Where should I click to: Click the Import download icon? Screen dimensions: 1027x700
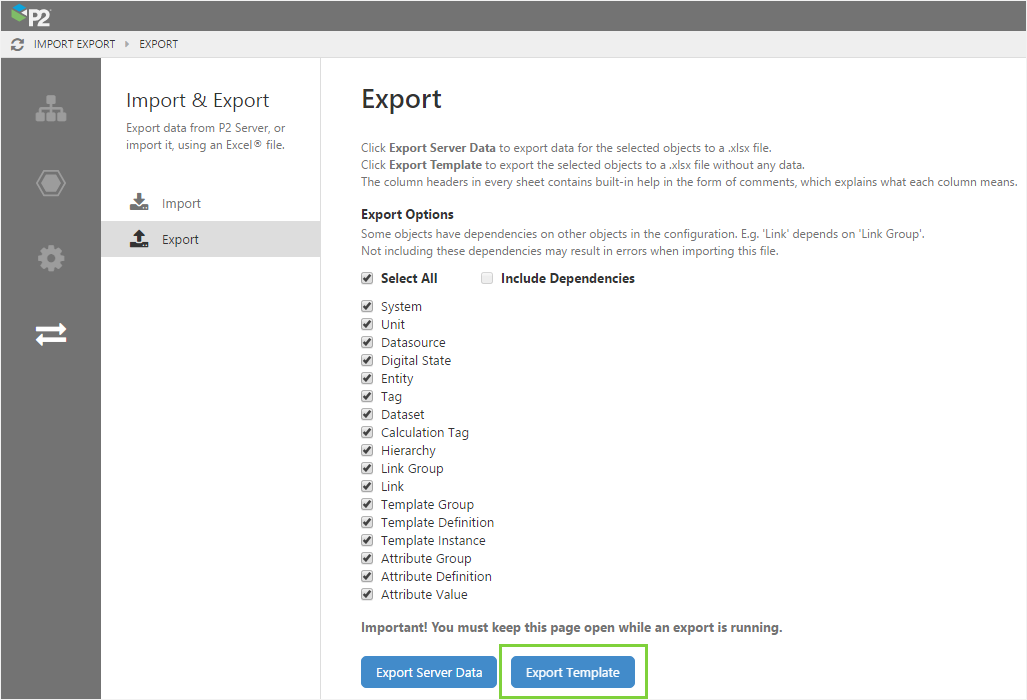coord(139,203)
